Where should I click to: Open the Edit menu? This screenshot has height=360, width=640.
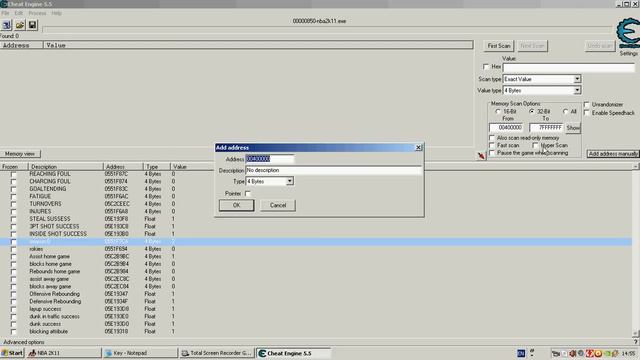pos(19,13)
